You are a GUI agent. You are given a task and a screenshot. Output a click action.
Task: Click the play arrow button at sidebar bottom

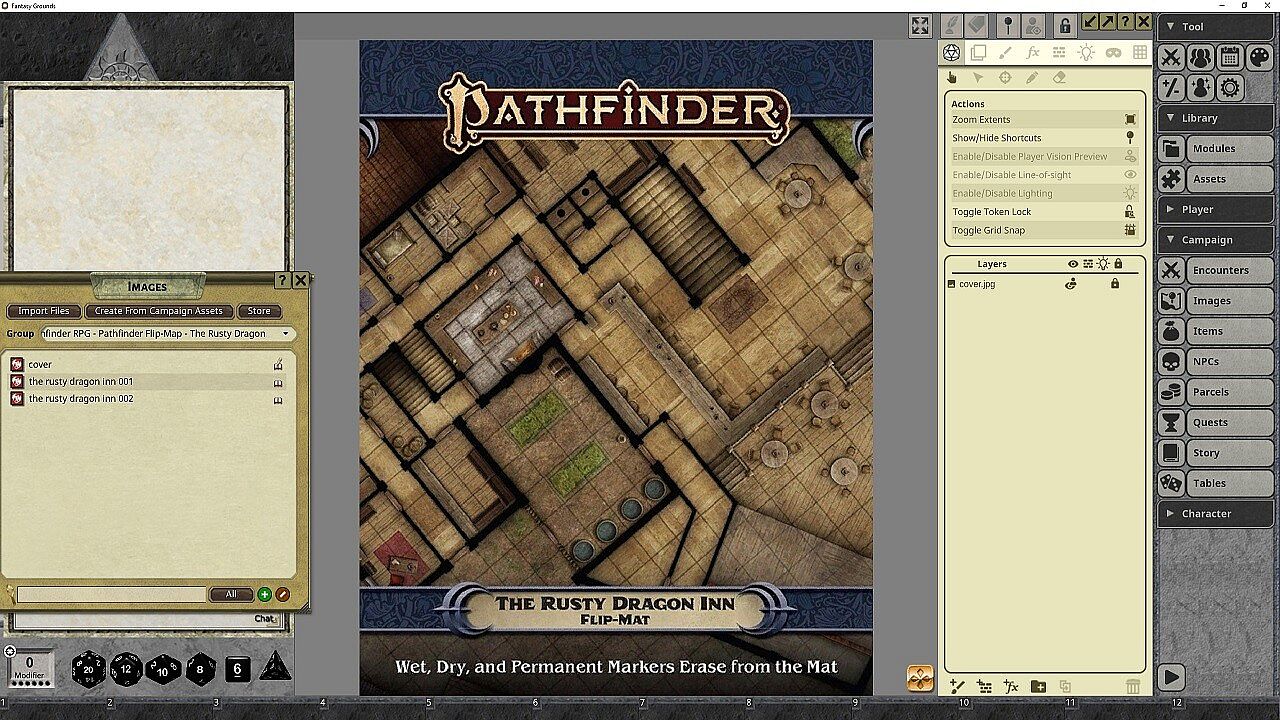click(x=1171, y=677)
